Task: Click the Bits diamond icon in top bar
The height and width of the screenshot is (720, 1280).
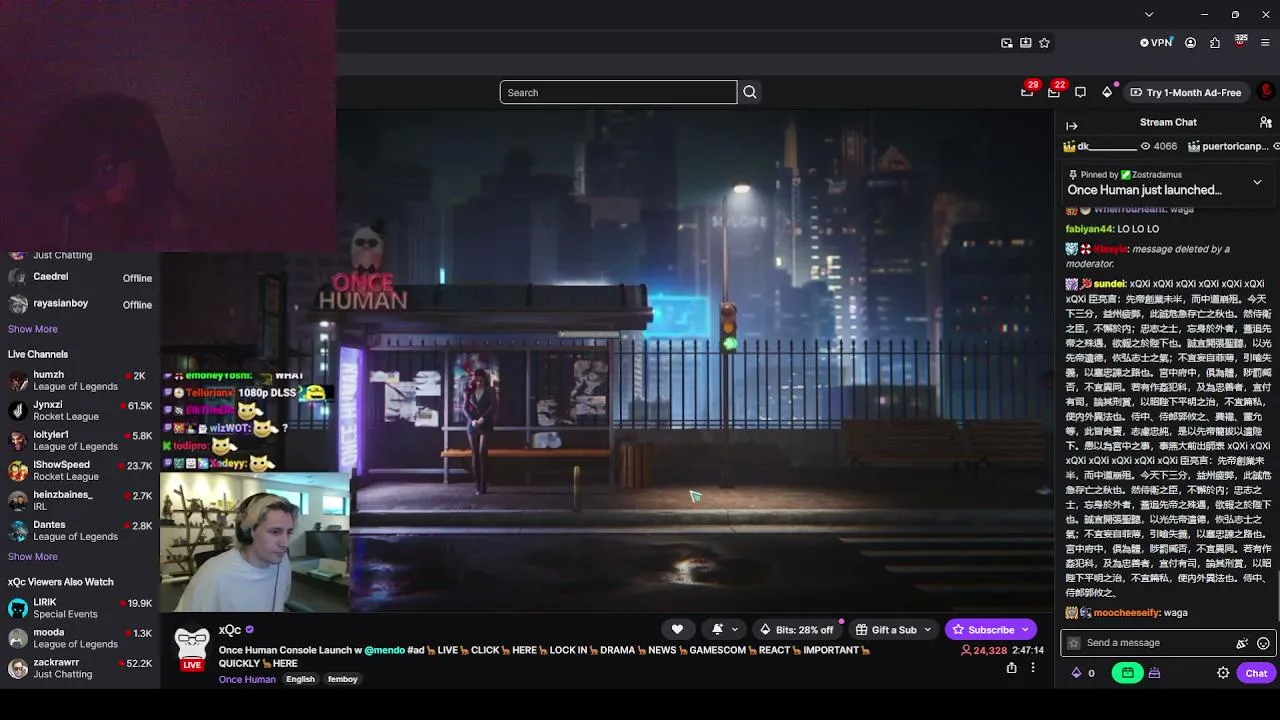Action: click(1107, 92)
